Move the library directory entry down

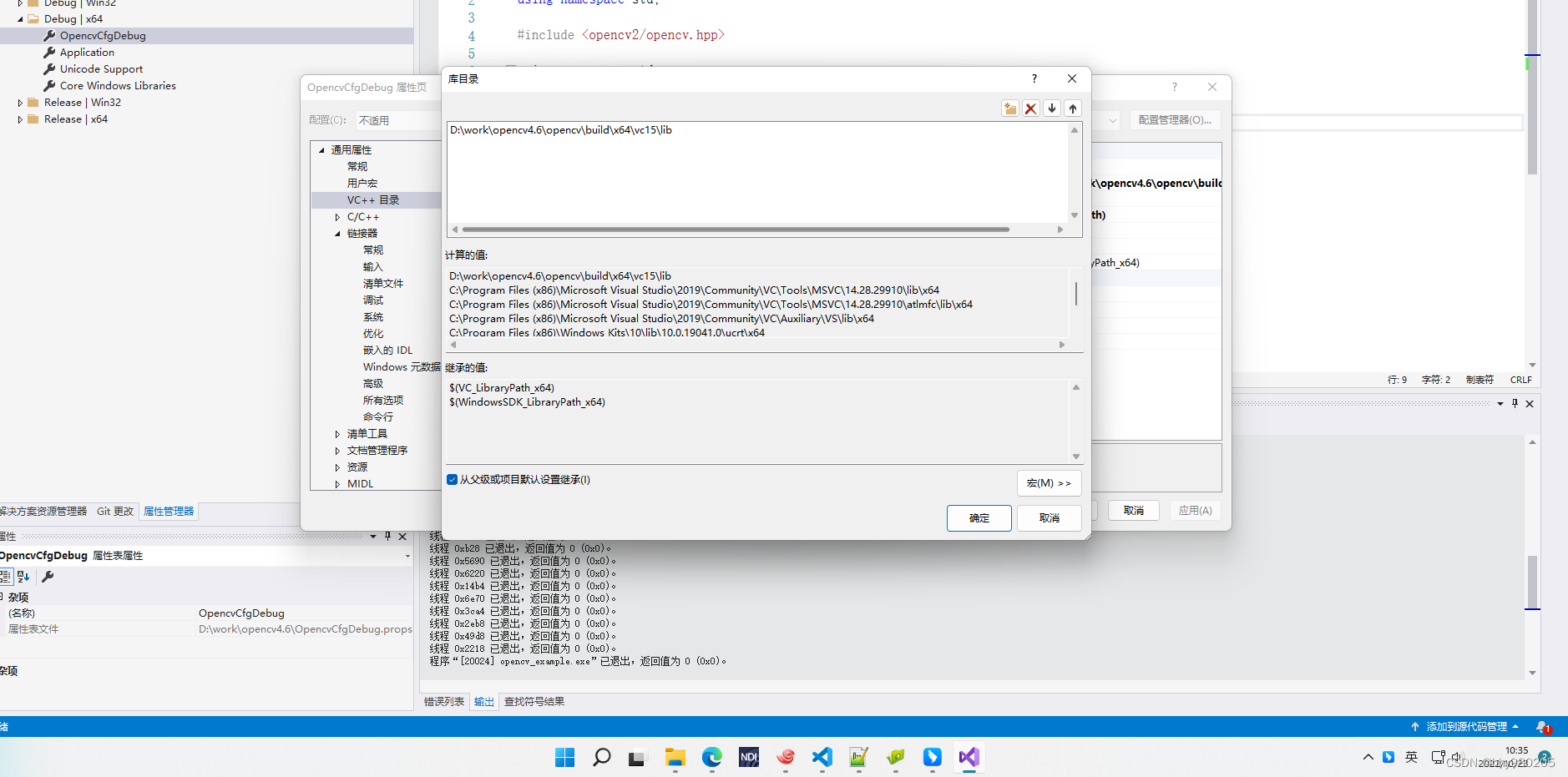click(1051, 108)
